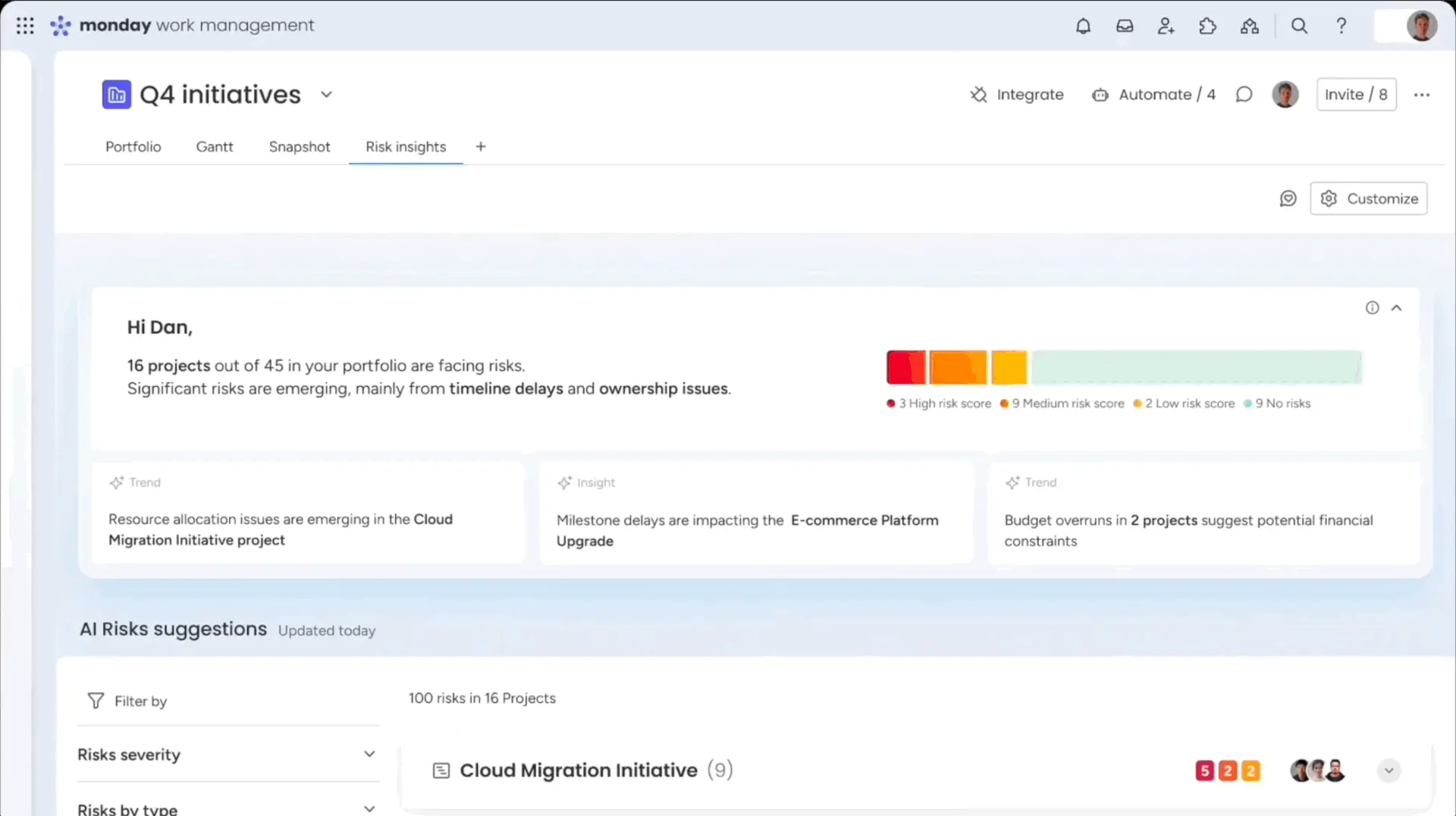1456x816 pixels.
Task: Switch to the Gantt tab
Action: (215, 146)
